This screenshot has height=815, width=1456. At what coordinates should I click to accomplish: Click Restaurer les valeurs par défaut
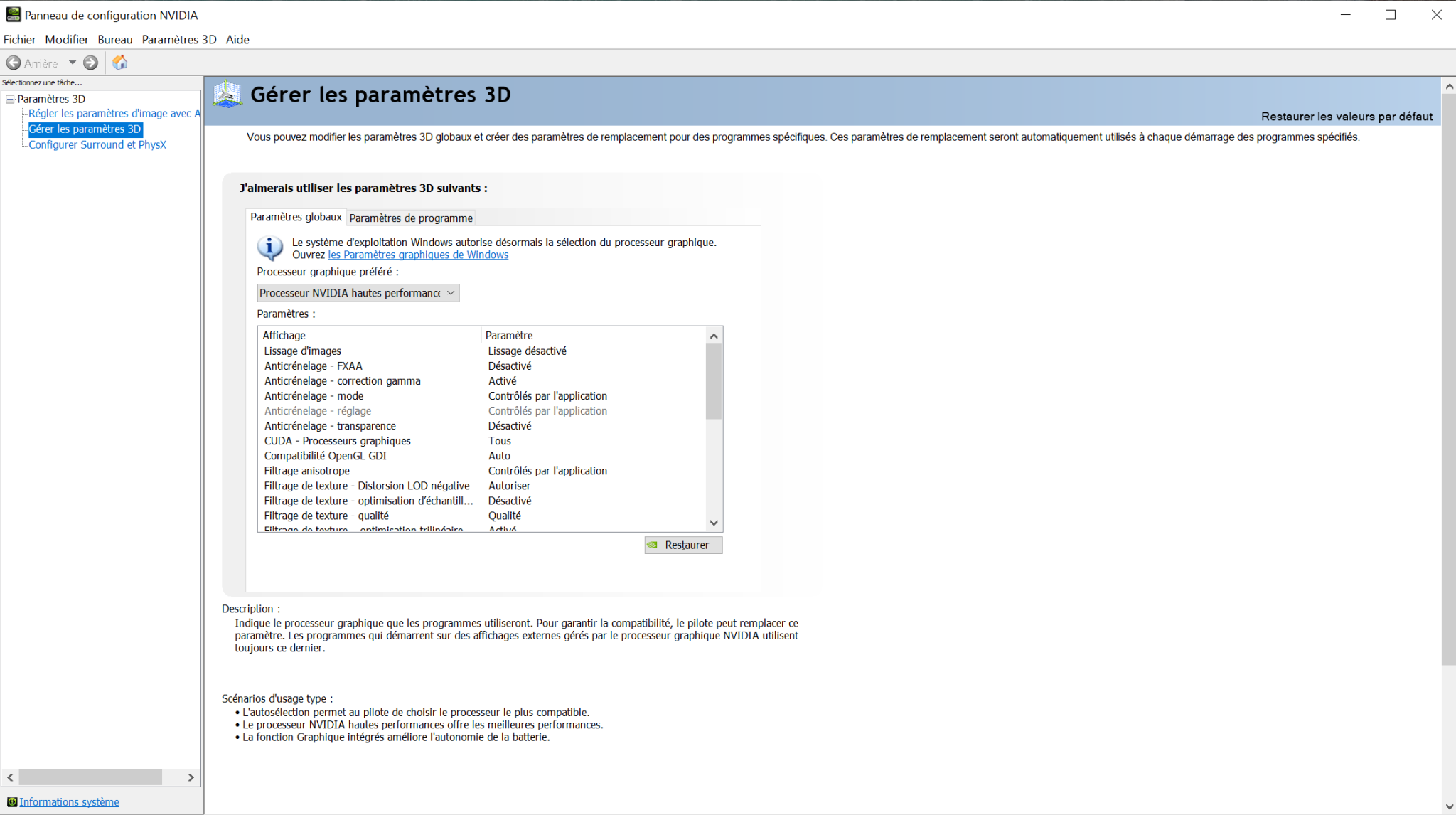click(1347, 117)
